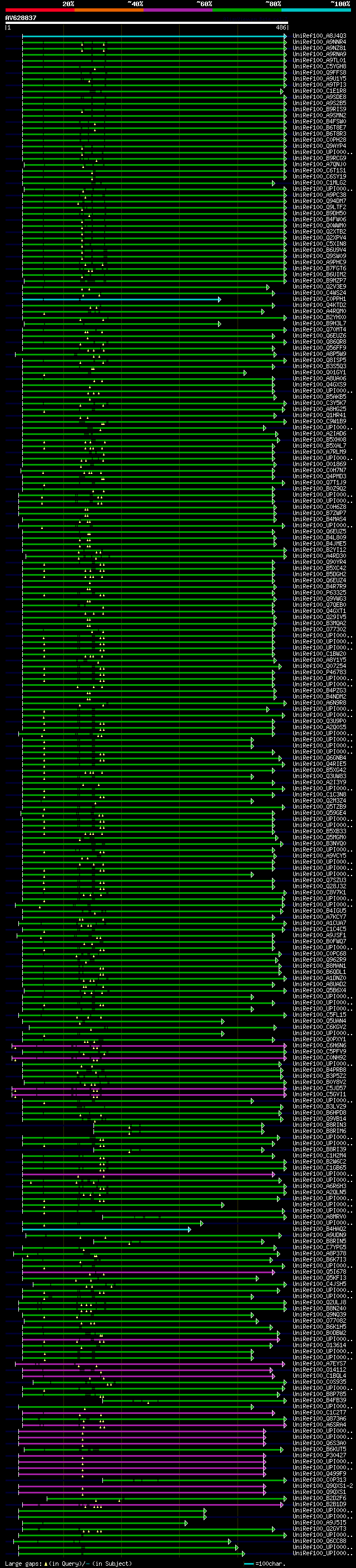Click hit label UniRef100_O01869

pyautogui.click(x=319, y=464)
